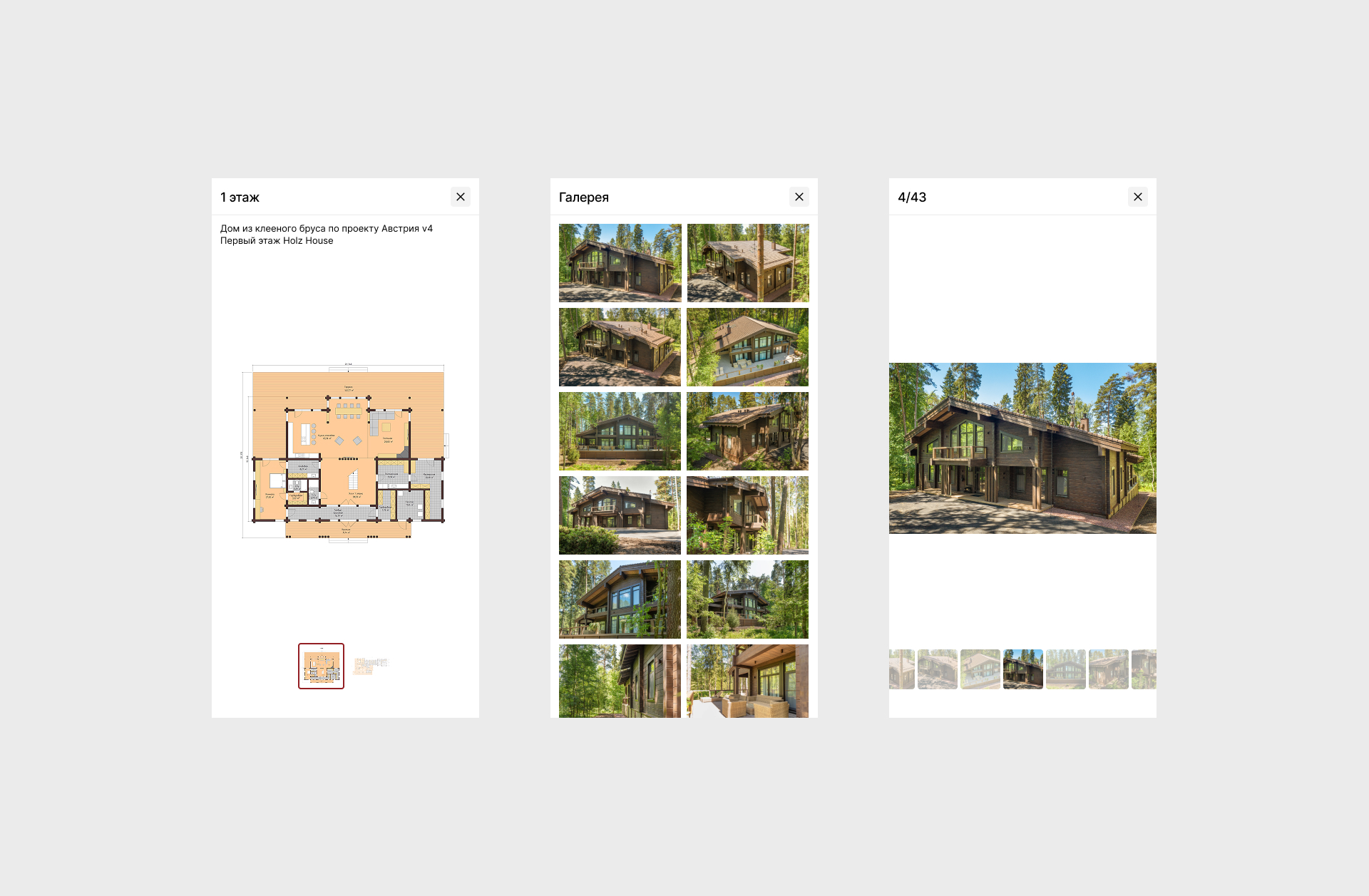Image resolution: width=1369 pixels, height=896 pixels.
Task: Select the active dark thumbnail in the photo strip
Action: click(x=1023, y=669)
